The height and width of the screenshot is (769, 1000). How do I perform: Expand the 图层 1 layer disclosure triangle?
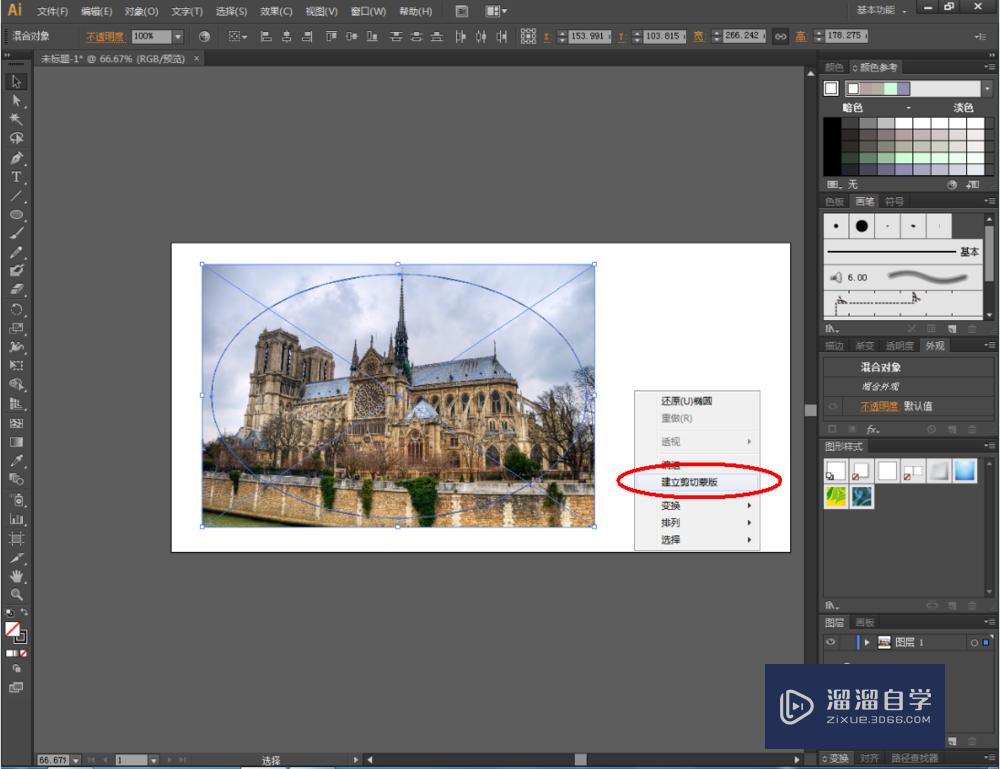[867, 642]
